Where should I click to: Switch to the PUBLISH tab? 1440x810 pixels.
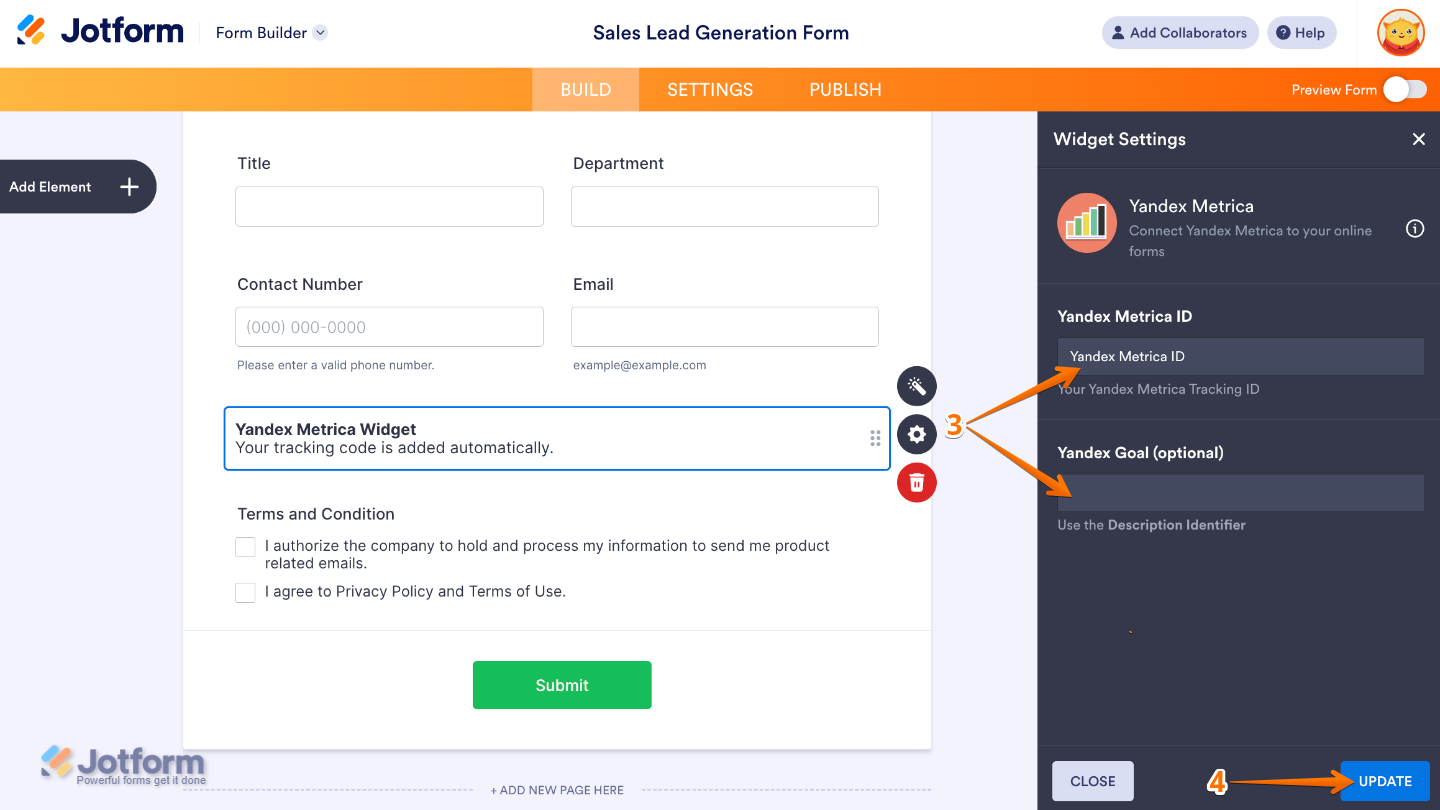tap(845, 90)
